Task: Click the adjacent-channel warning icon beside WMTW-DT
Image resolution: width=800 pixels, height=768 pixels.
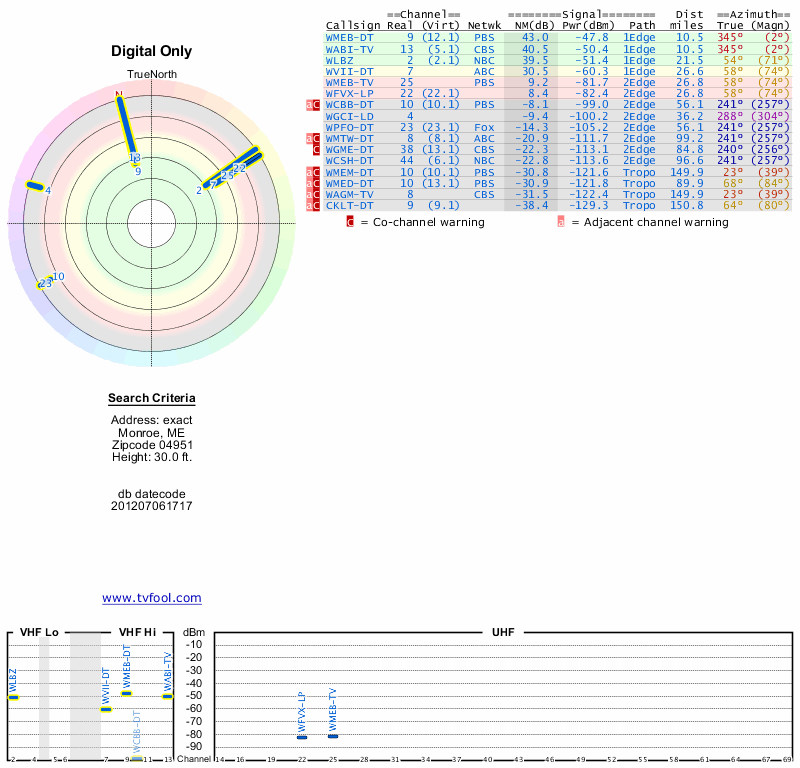Action: (309, 138)
